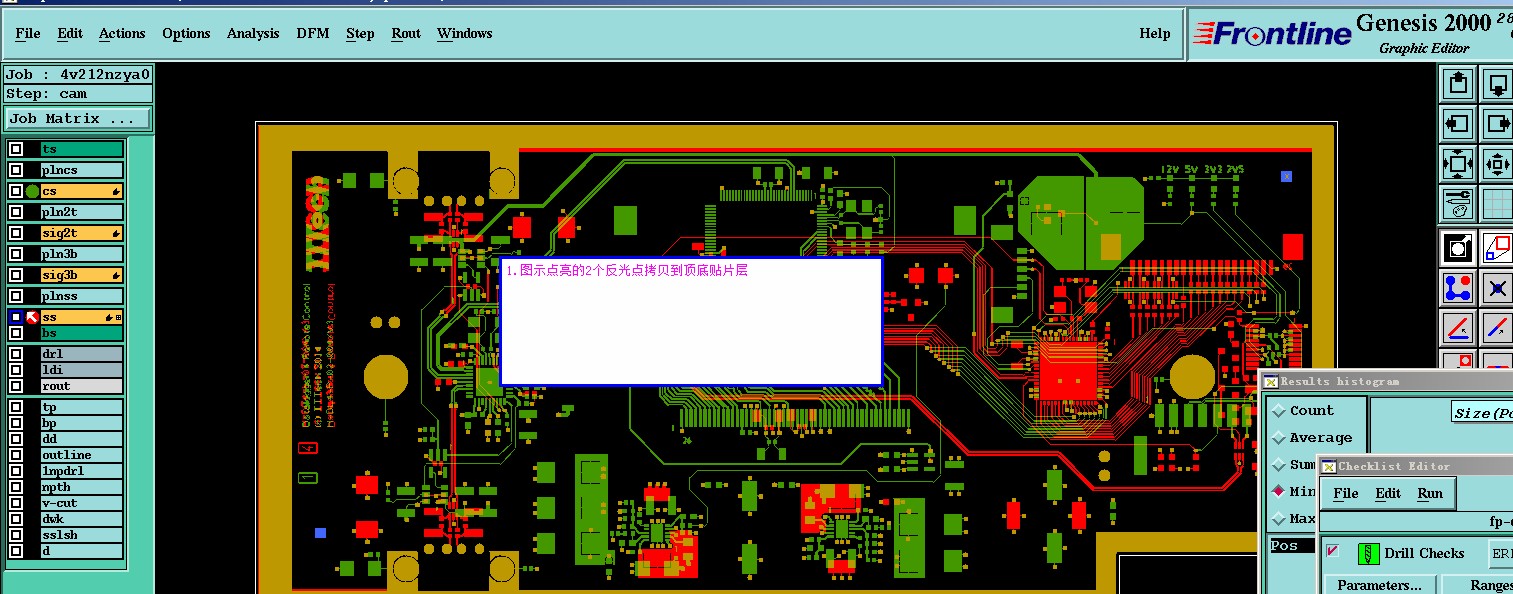This screenshot has height=594, width=1513.
Task: Select the cs layer name
Action: tap(82, 191)
